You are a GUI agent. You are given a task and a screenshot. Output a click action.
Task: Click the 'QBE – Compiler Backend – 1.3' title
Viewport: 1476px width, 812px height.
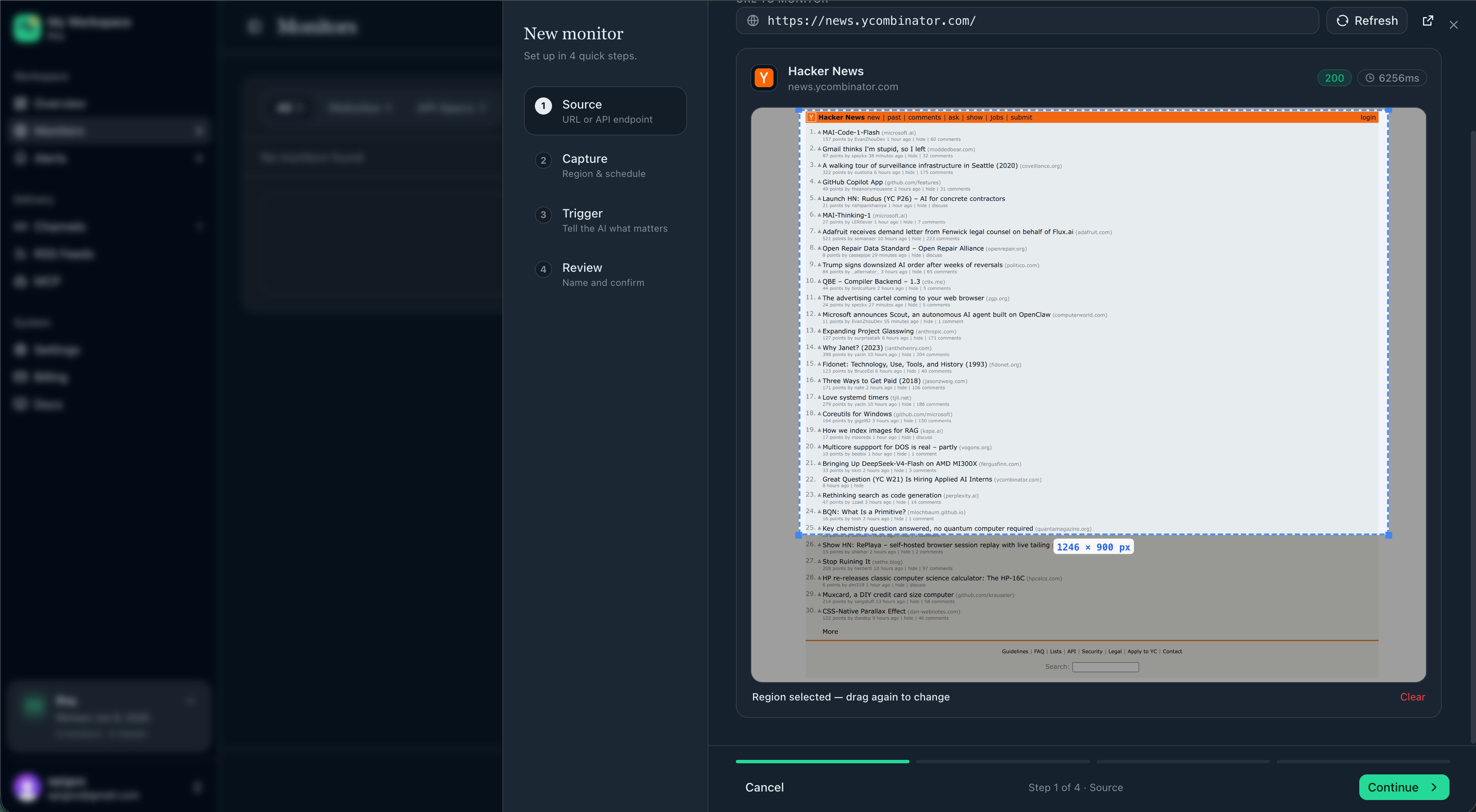click(871, 282)
